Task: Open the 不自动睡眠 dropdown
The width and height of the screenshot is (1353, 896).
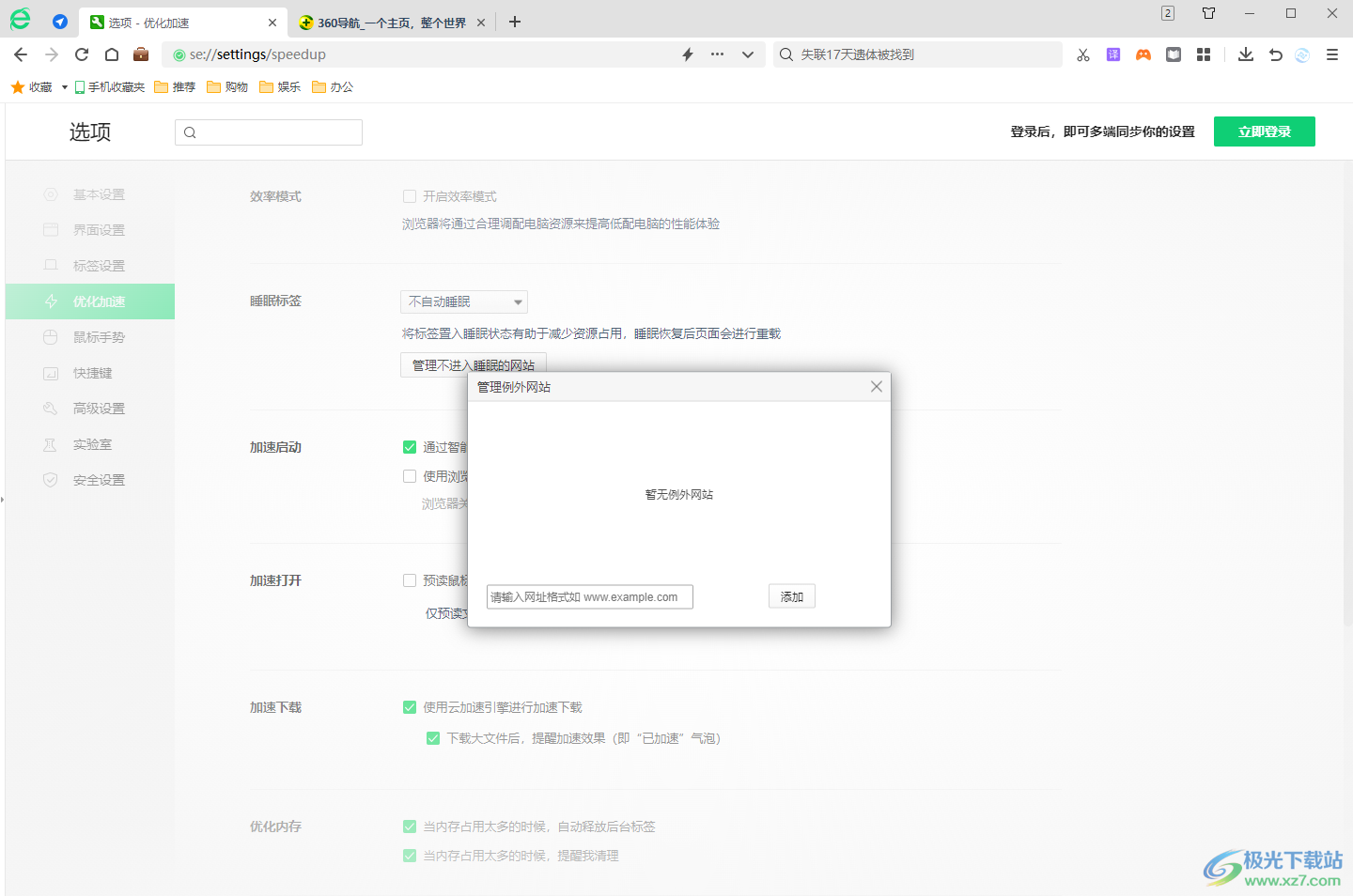Action: tap(464, 301)
